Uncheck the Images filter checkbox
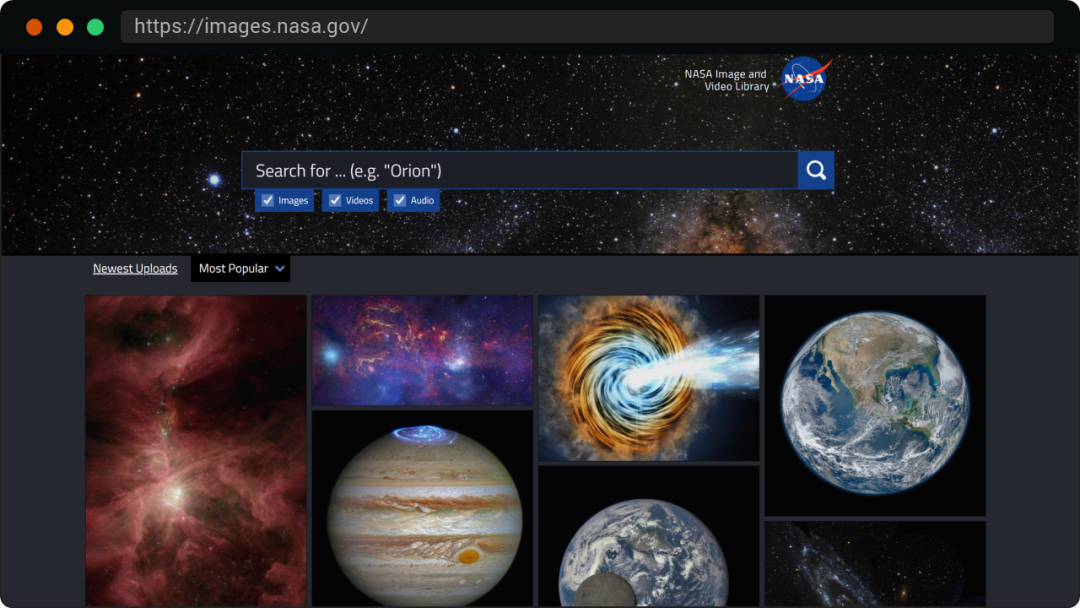Viewport: 1080px width, 608px height. pyautogui.click(x=268, y=200)
